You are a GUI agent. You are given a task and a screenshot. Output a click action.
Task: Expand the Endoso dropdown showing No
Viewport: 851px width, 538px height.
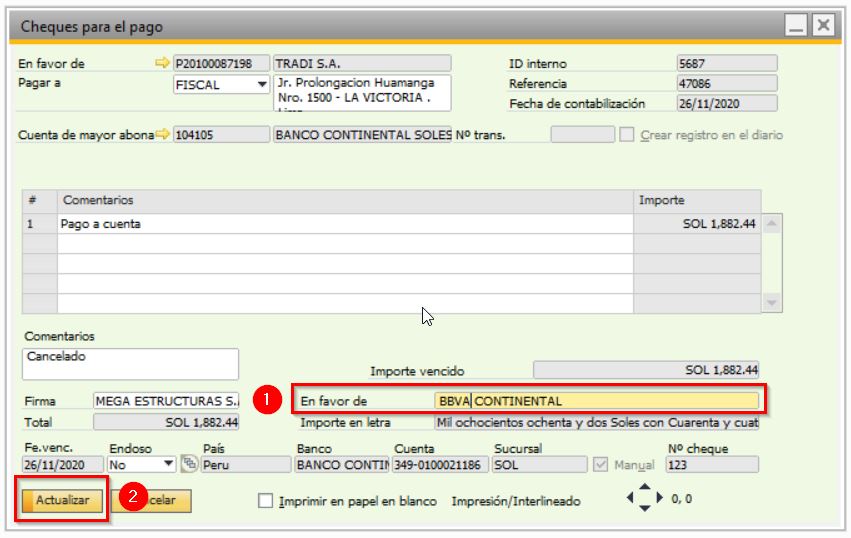167,465
